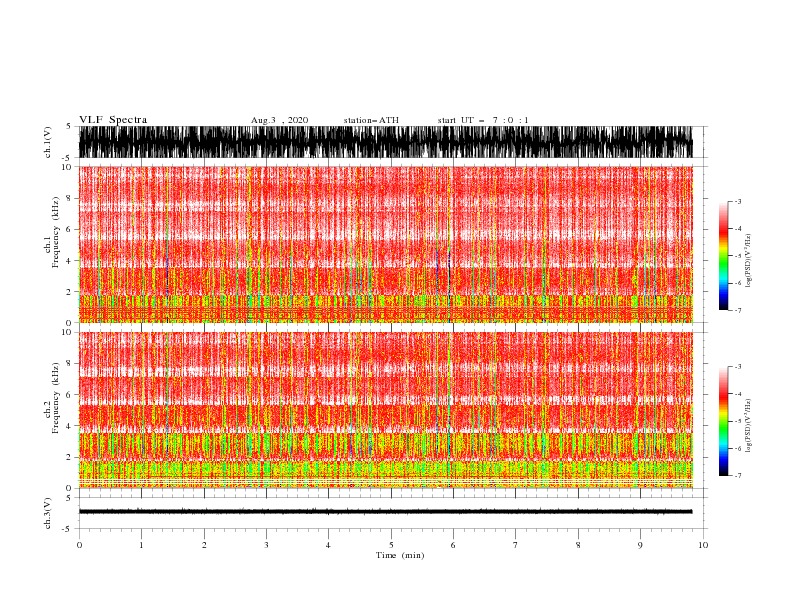Click inside the ch.2 spectrogram panel
This screenshot has height=612, width=792.
point(385,410)
